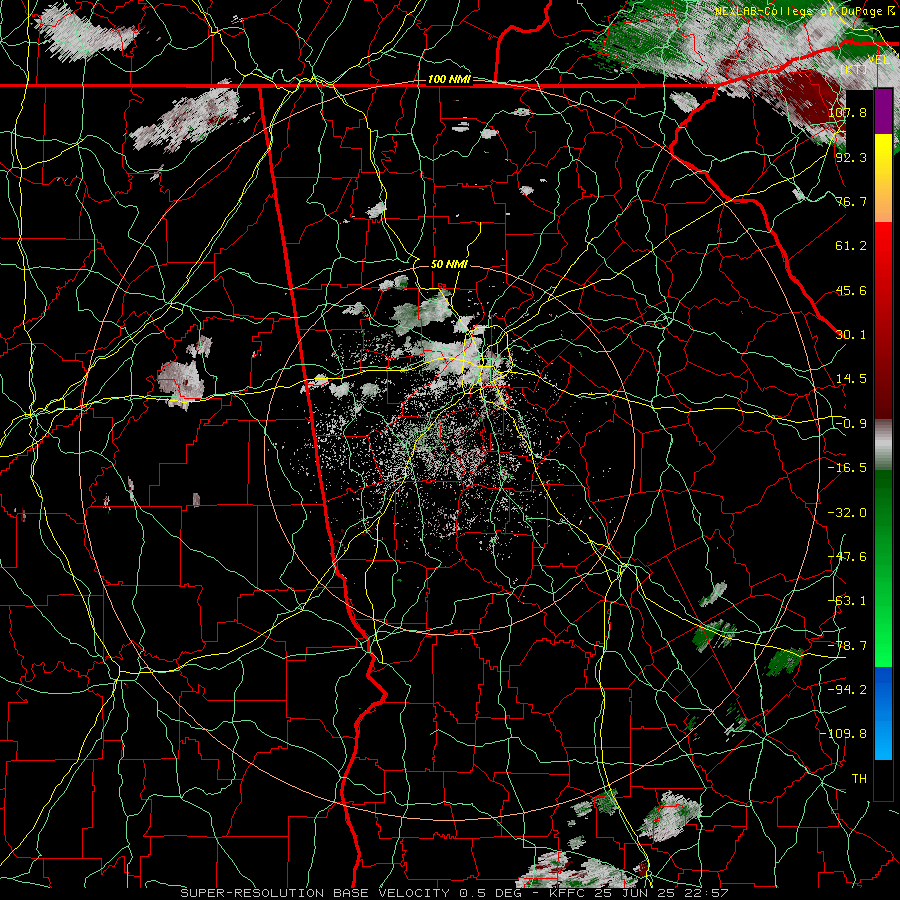Click the 50 NMI range ring label
Image resolution: width=900 pixels, height=900 pixels.
coord(449,264)
